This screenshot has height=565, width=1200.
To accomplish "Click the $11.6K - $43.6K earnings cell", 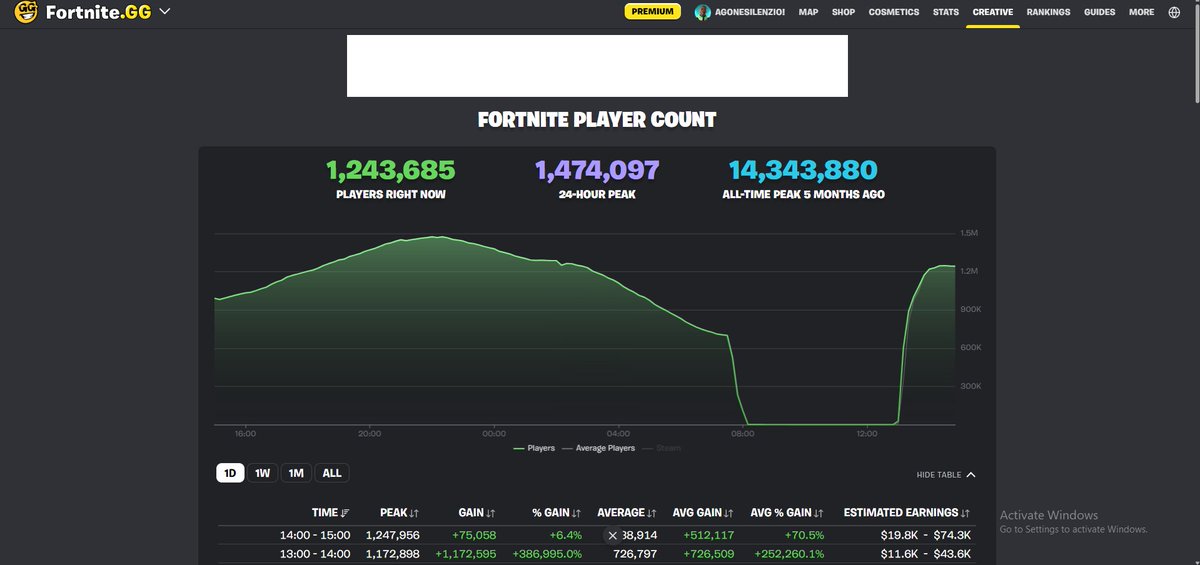I will click(926, 553).
